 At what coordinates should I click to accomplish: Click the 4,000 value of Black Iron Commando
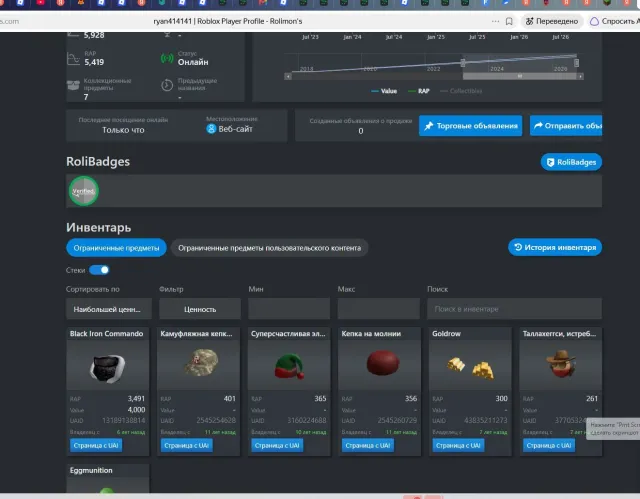click(x=136, y=410)
